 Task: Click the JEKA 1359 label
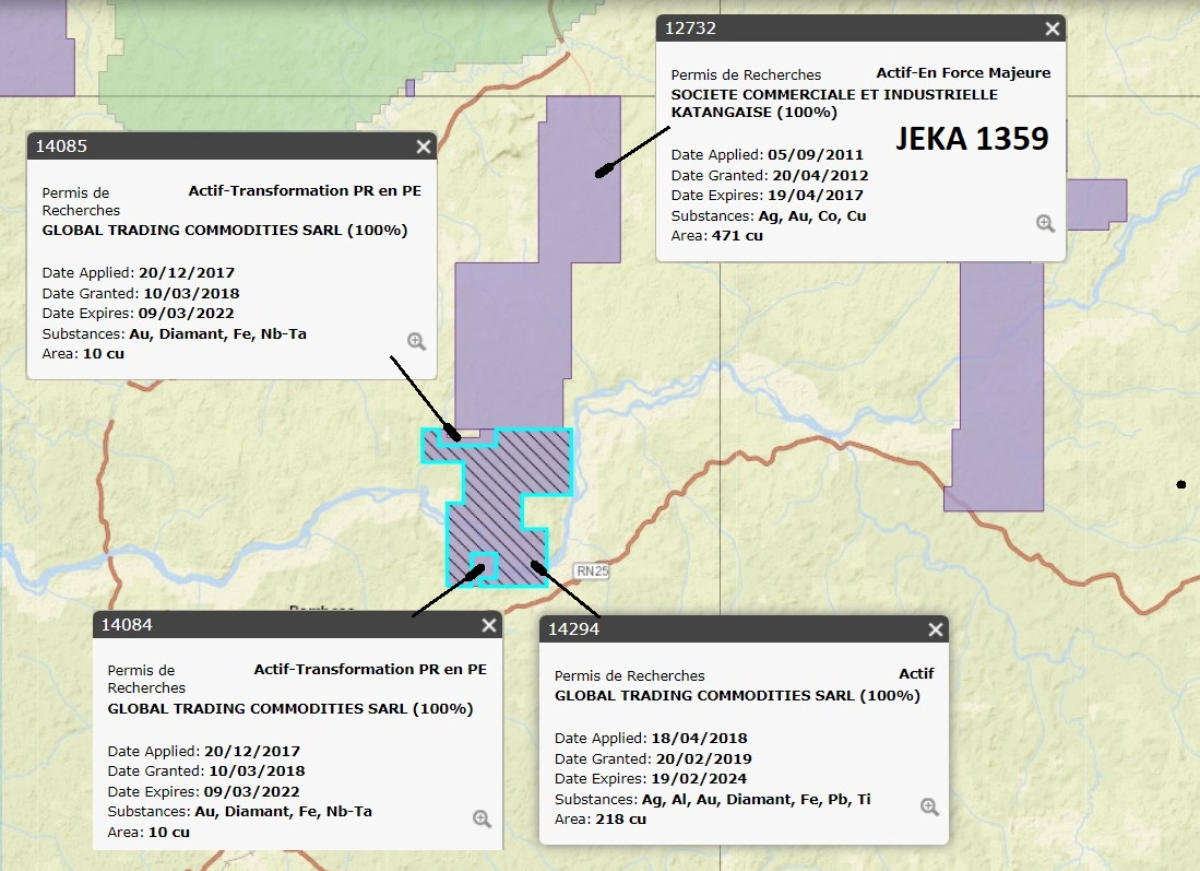(x=971, y=139)
